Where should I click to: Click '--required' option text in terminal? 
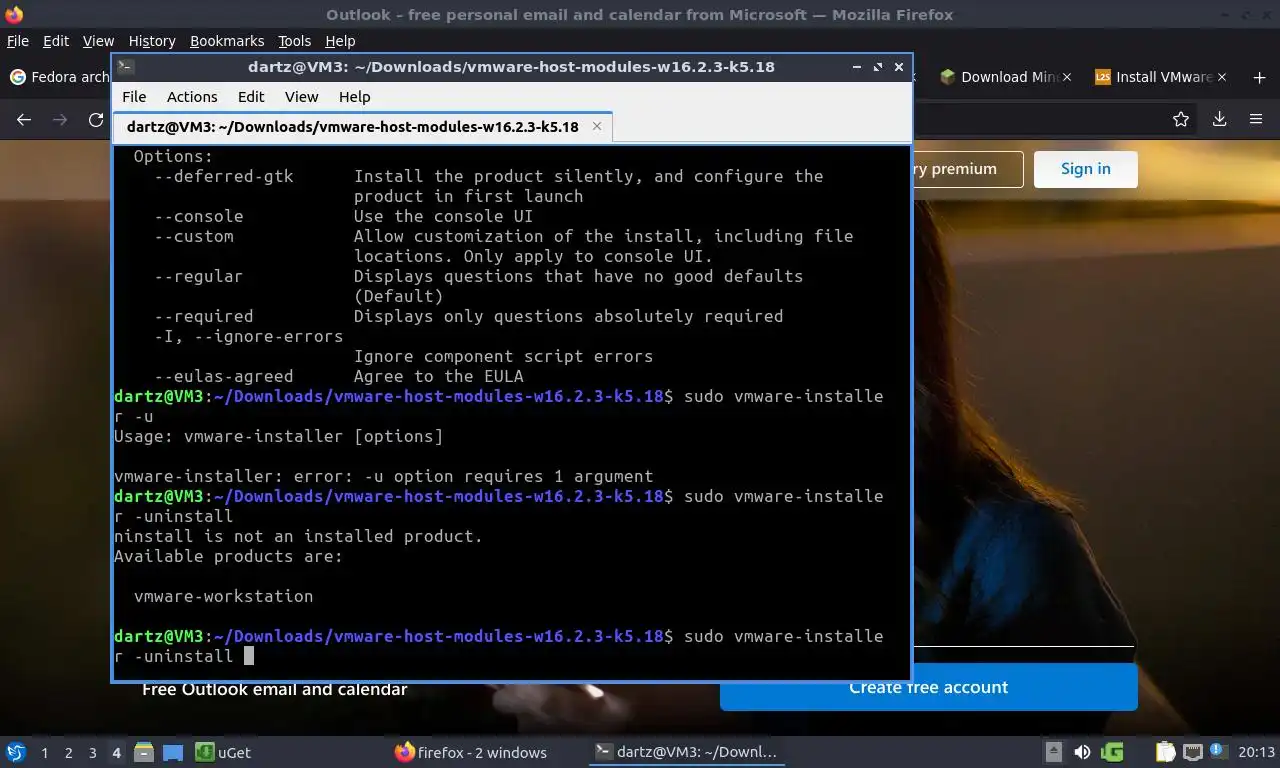[203, 316]
